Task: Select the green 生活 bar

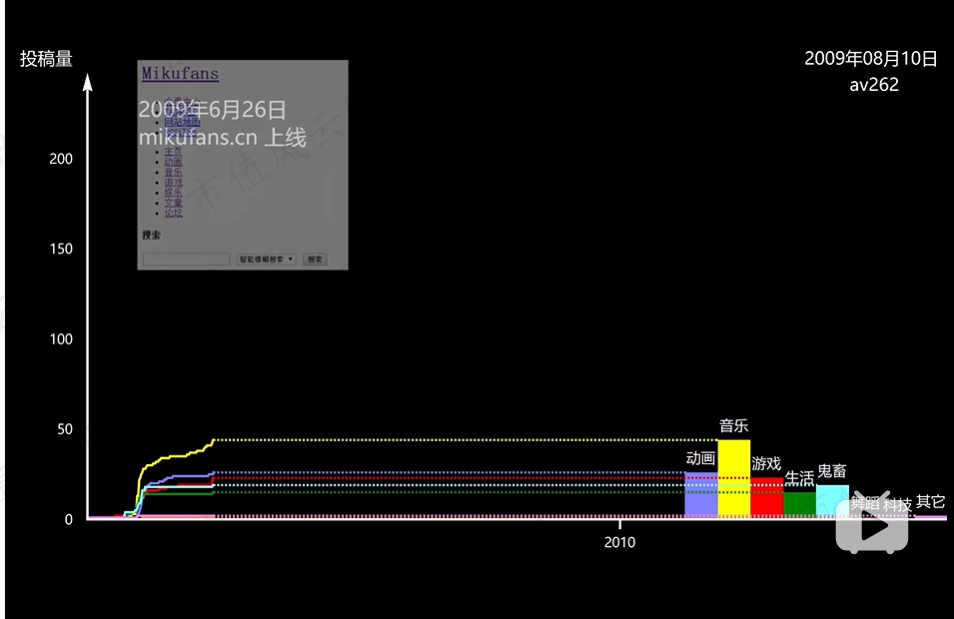Action: pyautogui.click(x=799, y=505)
